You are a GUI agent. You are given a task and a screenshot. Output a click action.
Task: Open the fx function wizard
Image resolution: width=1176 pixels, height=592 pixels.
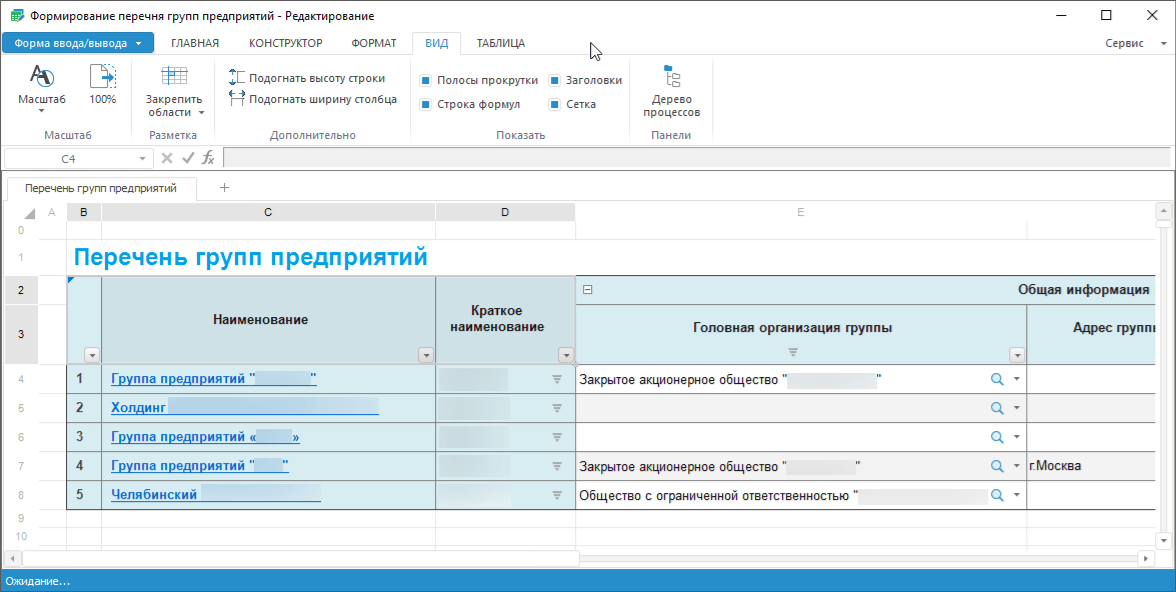point(208,158)
